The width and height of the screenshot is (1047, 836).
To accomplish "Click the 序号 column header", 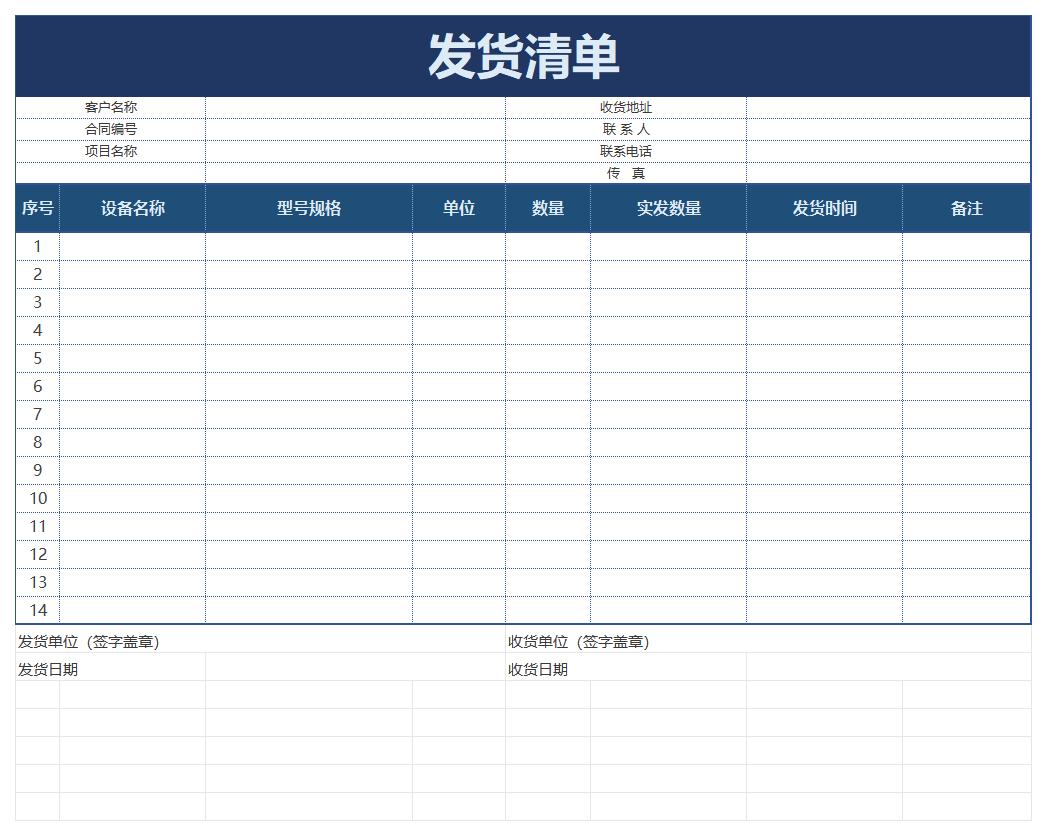I will 37,208.
